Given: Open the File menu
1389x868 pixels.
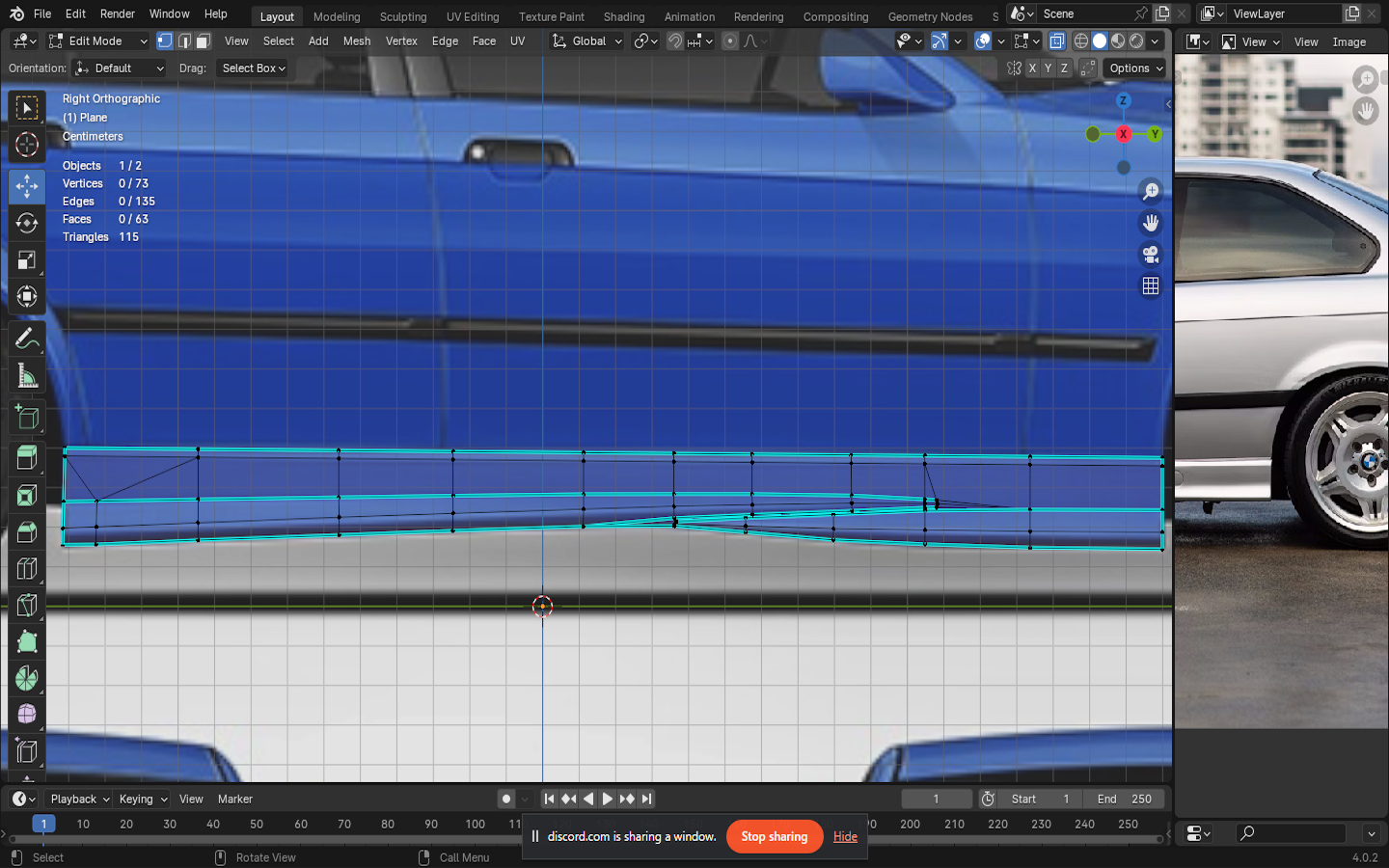Looking at the screenshot, I should point(42,14).
